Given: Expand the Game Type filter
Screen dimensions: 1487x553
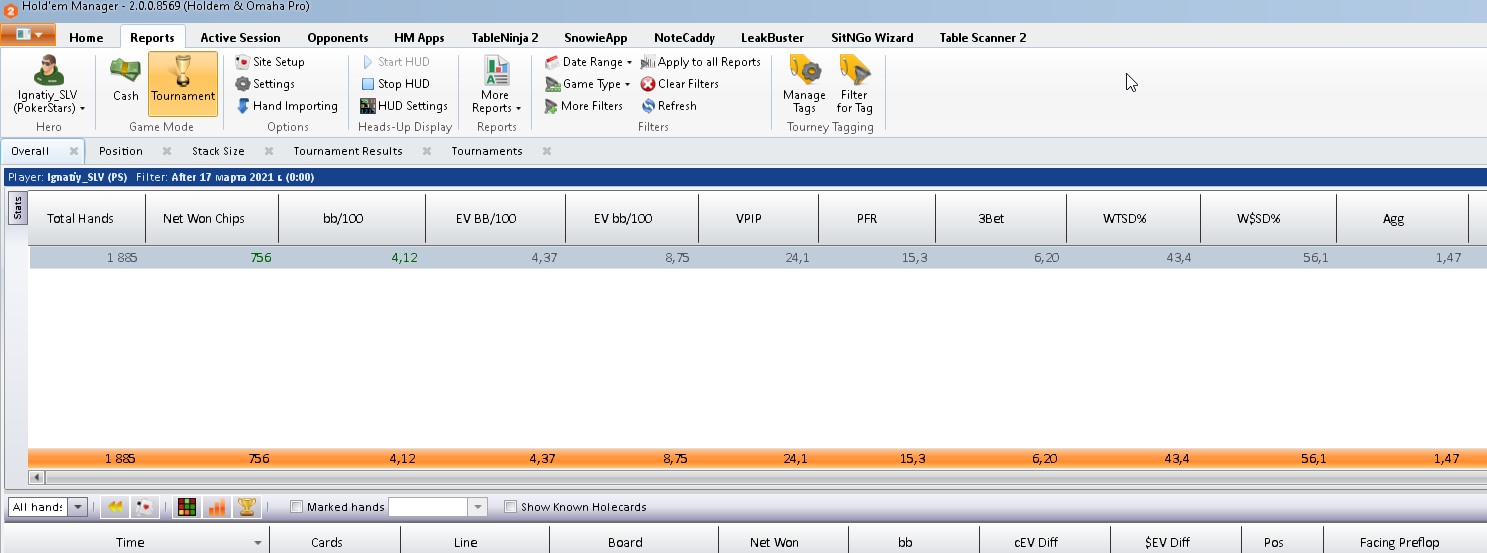Looking at the screenshot, I should [588, 84].
